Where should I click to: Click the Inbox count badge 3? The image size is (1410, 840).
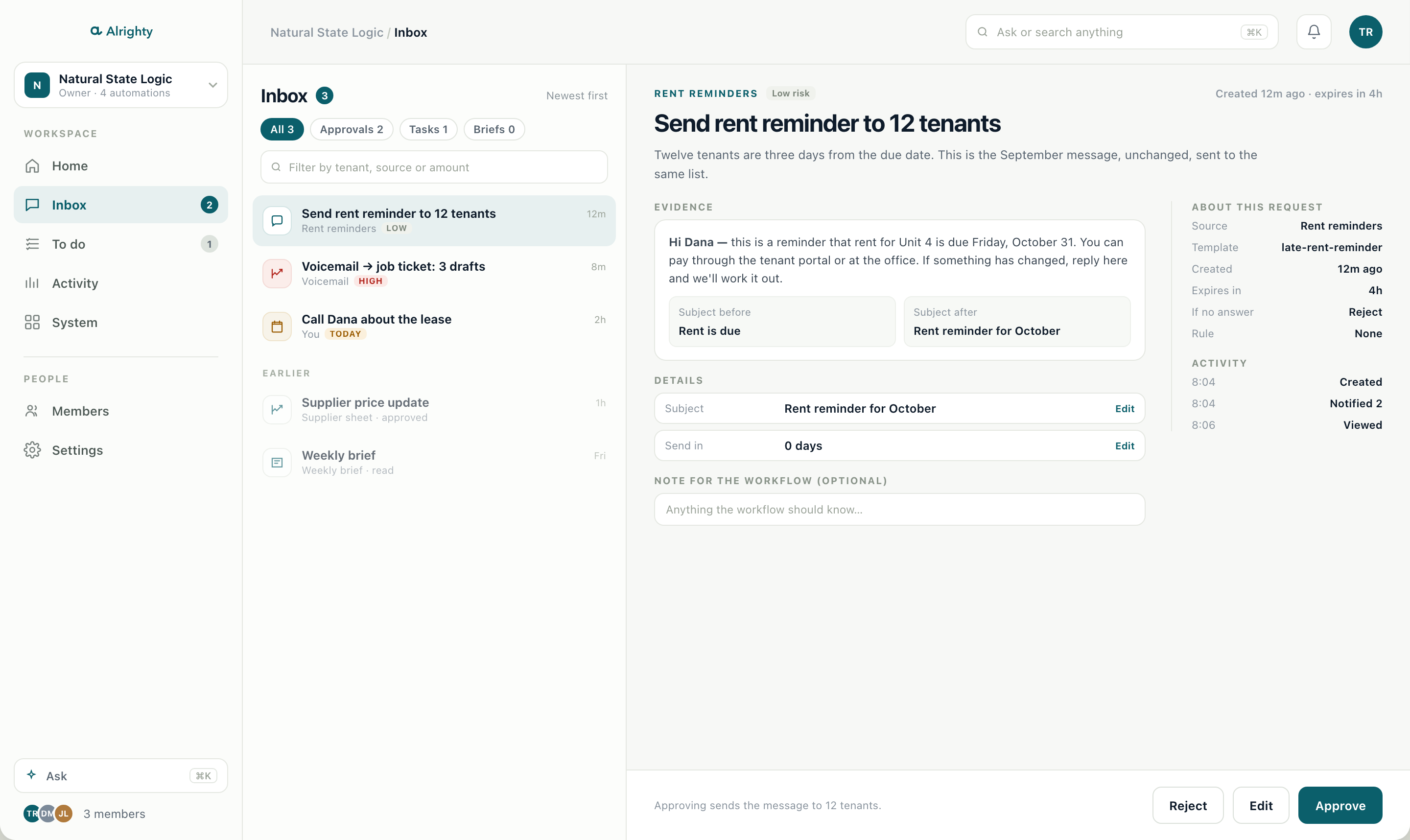coord(324,95)
